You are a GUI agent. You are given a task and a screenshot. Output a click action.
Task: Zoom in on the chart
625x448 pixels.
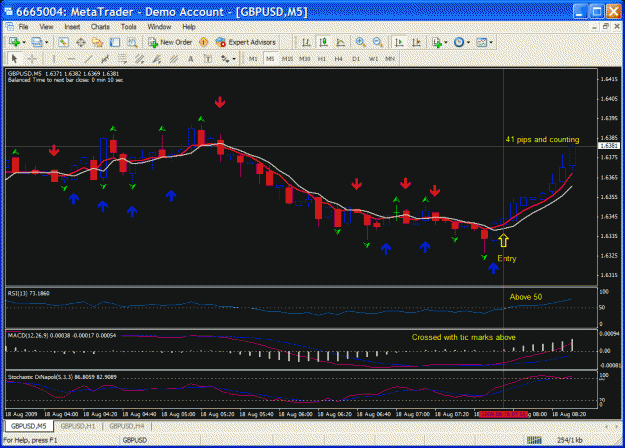[360, 42]
